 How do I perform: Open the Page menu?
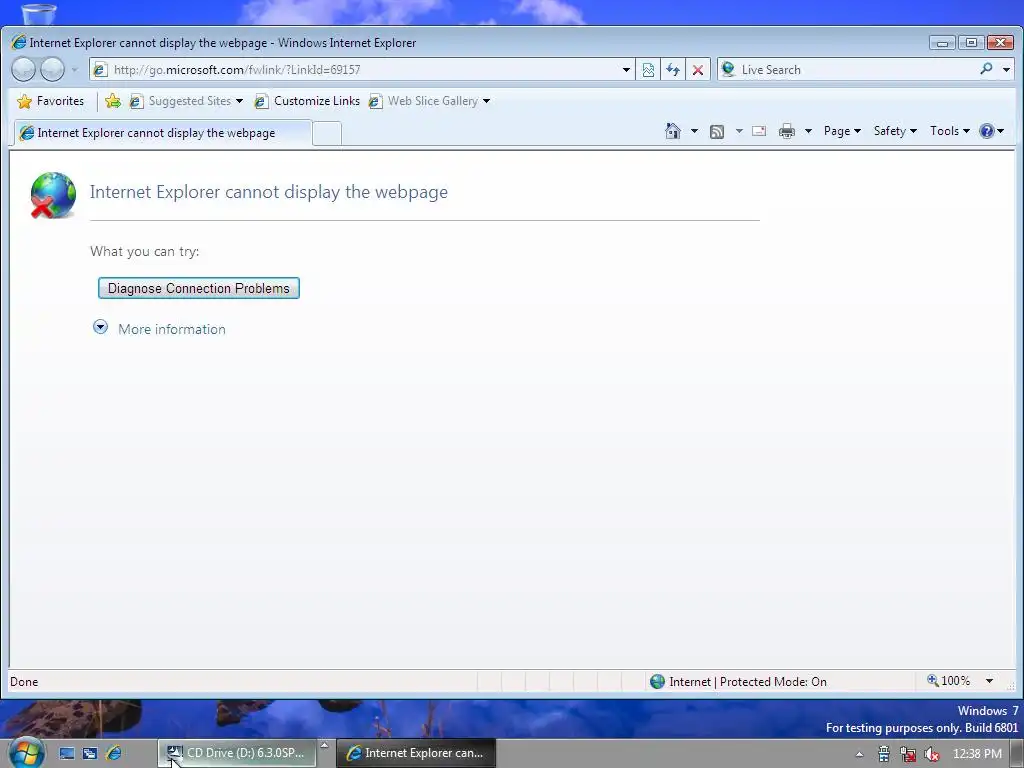tap(842, 131)
